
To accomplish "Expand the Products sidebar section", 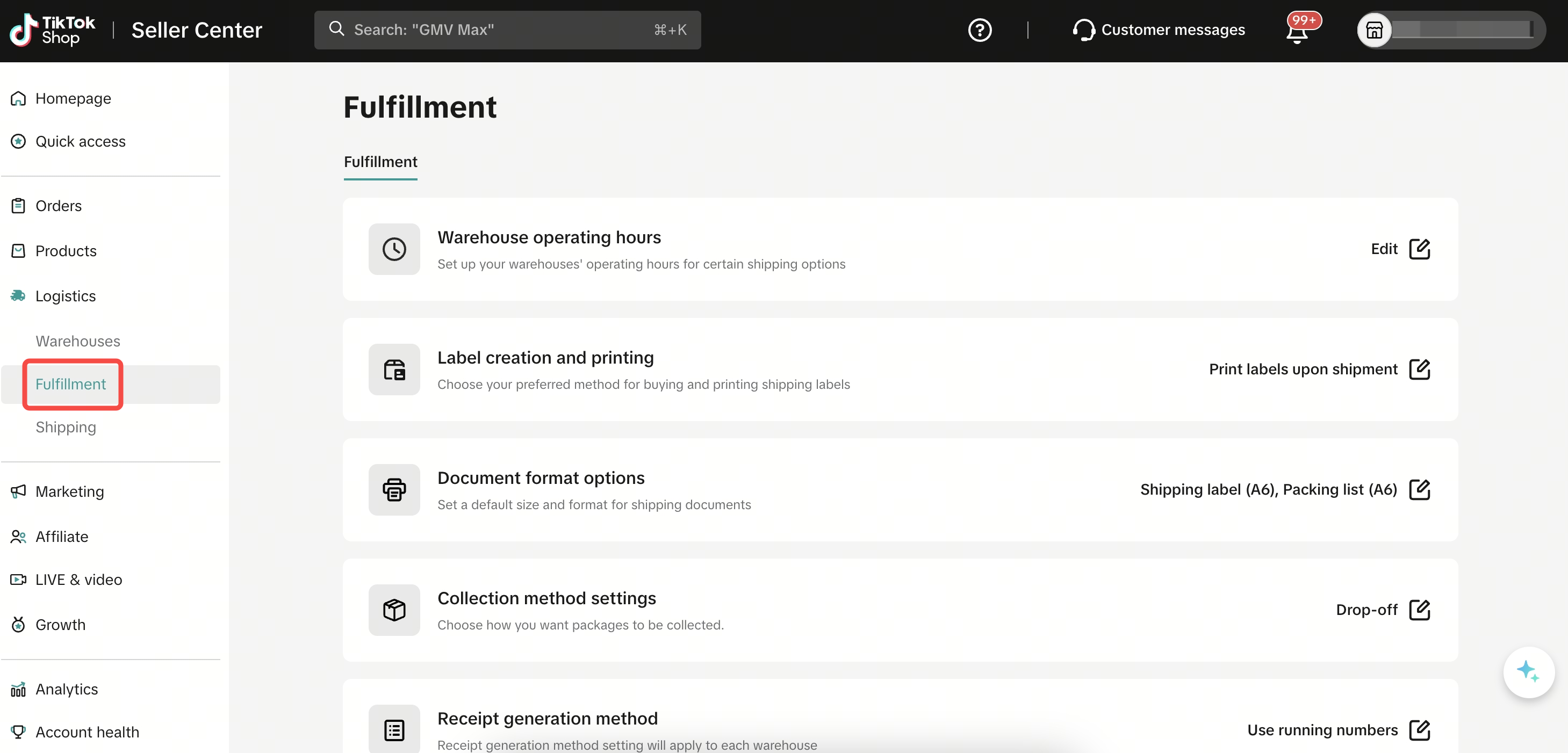I will pos(66,251).
